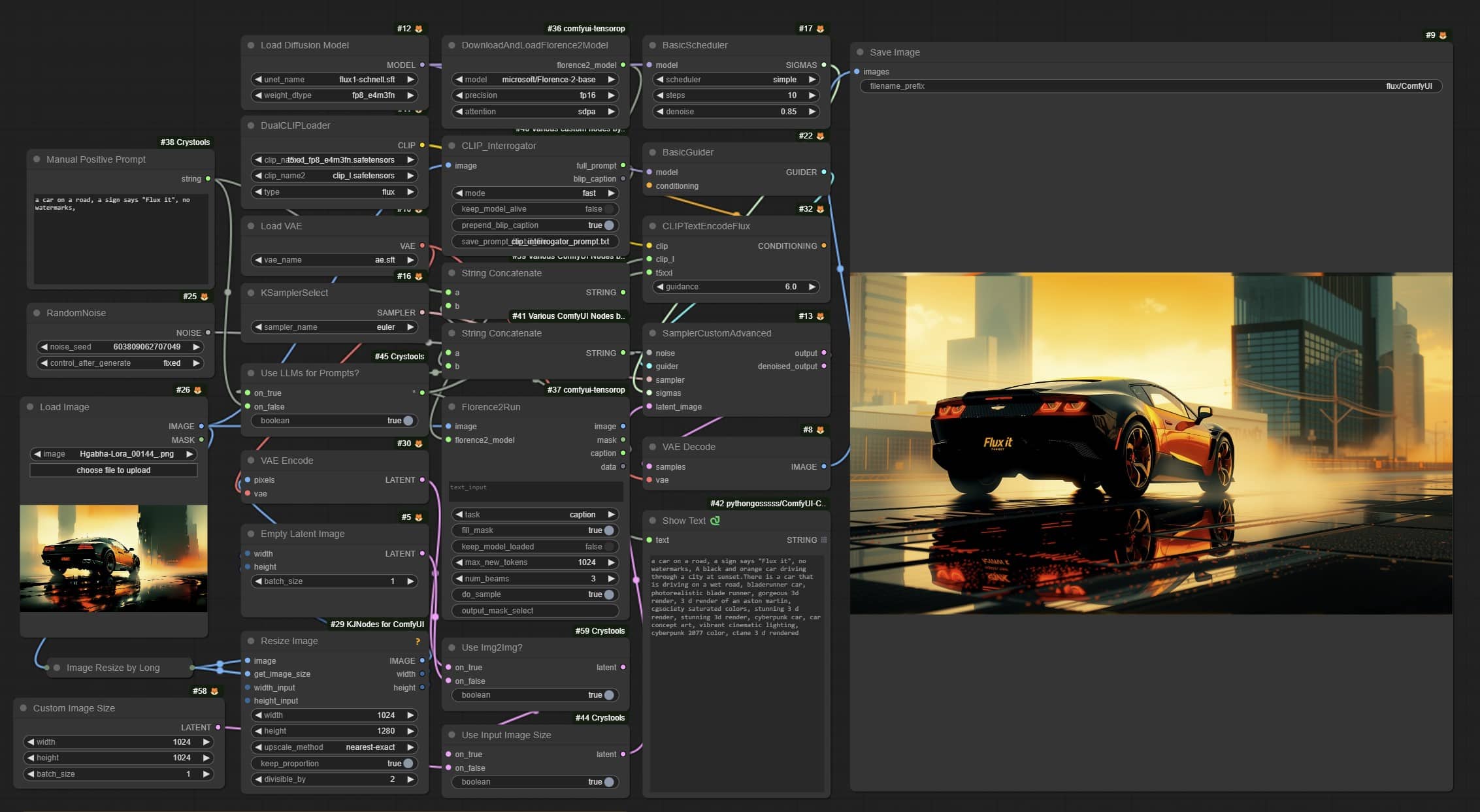
Task: Click the fox badge next to #9
Action: click(x=1443, y=35)
